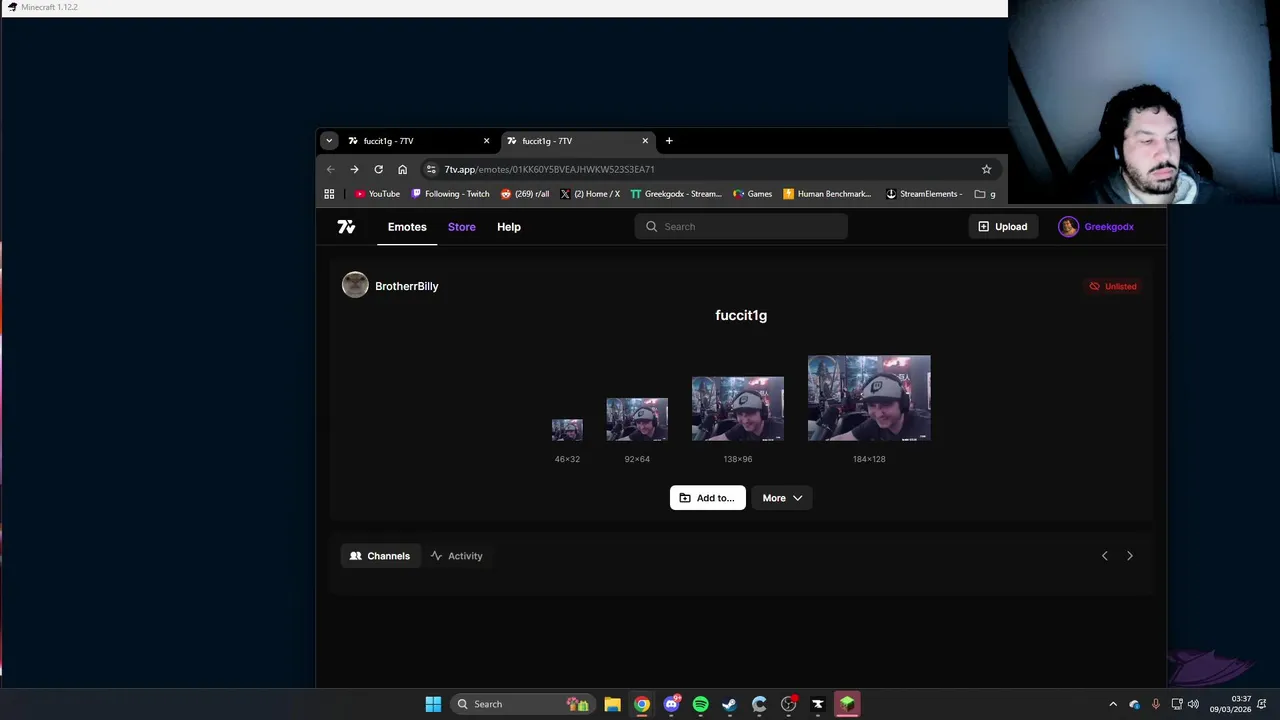Open the Minecraft taskbar icon
This screenshot has height=720, width=1280.
point(847,704)
